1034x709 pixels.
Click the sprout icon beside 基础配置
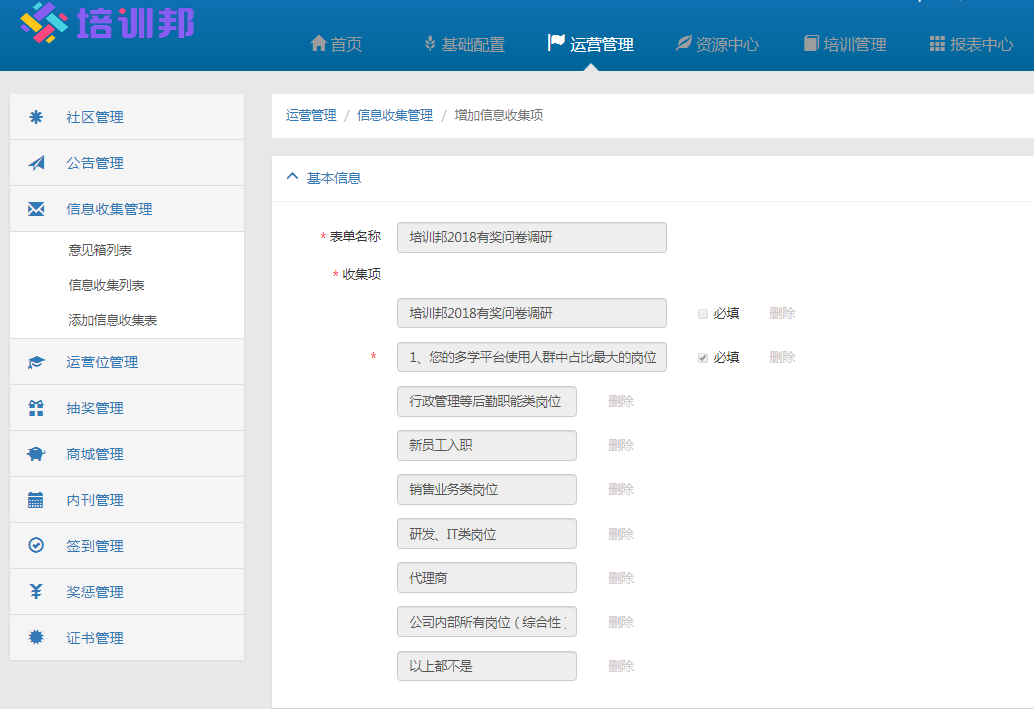(430, 44)
